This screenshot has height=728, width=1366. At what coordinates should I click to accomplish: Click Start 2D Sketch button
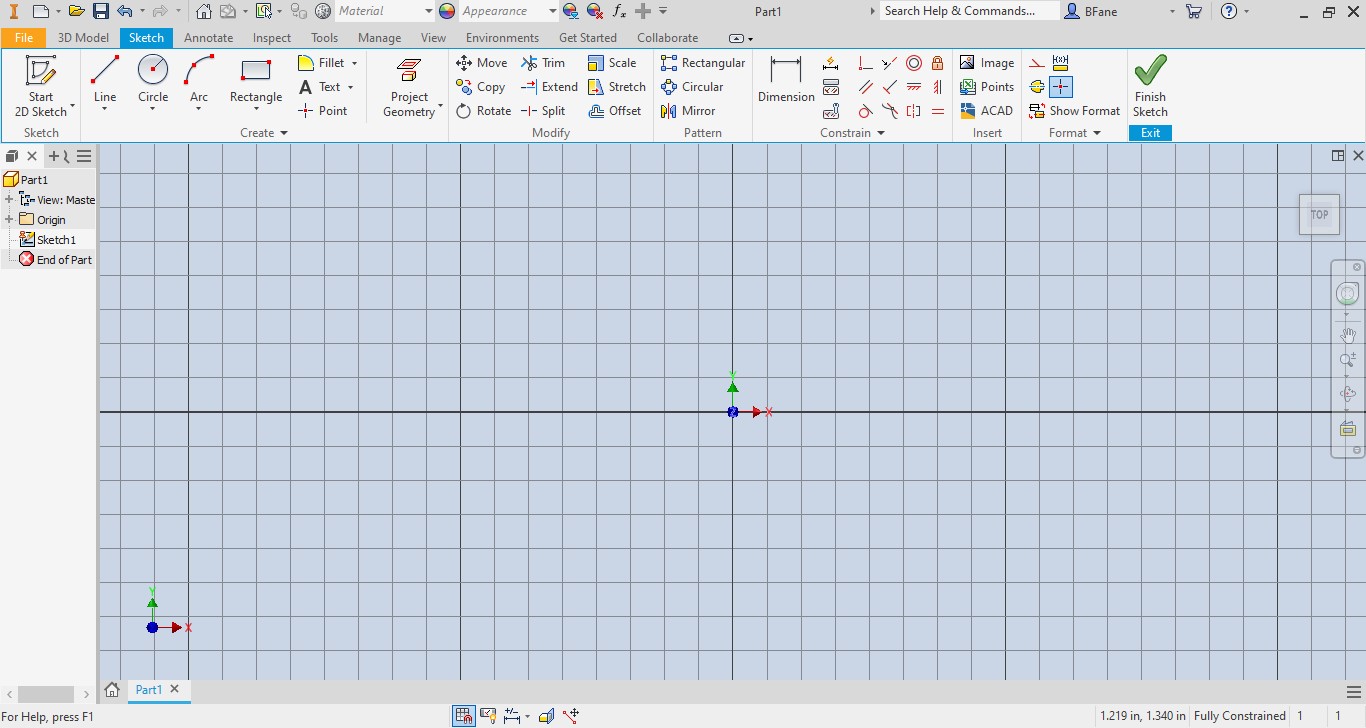(40, 85)
